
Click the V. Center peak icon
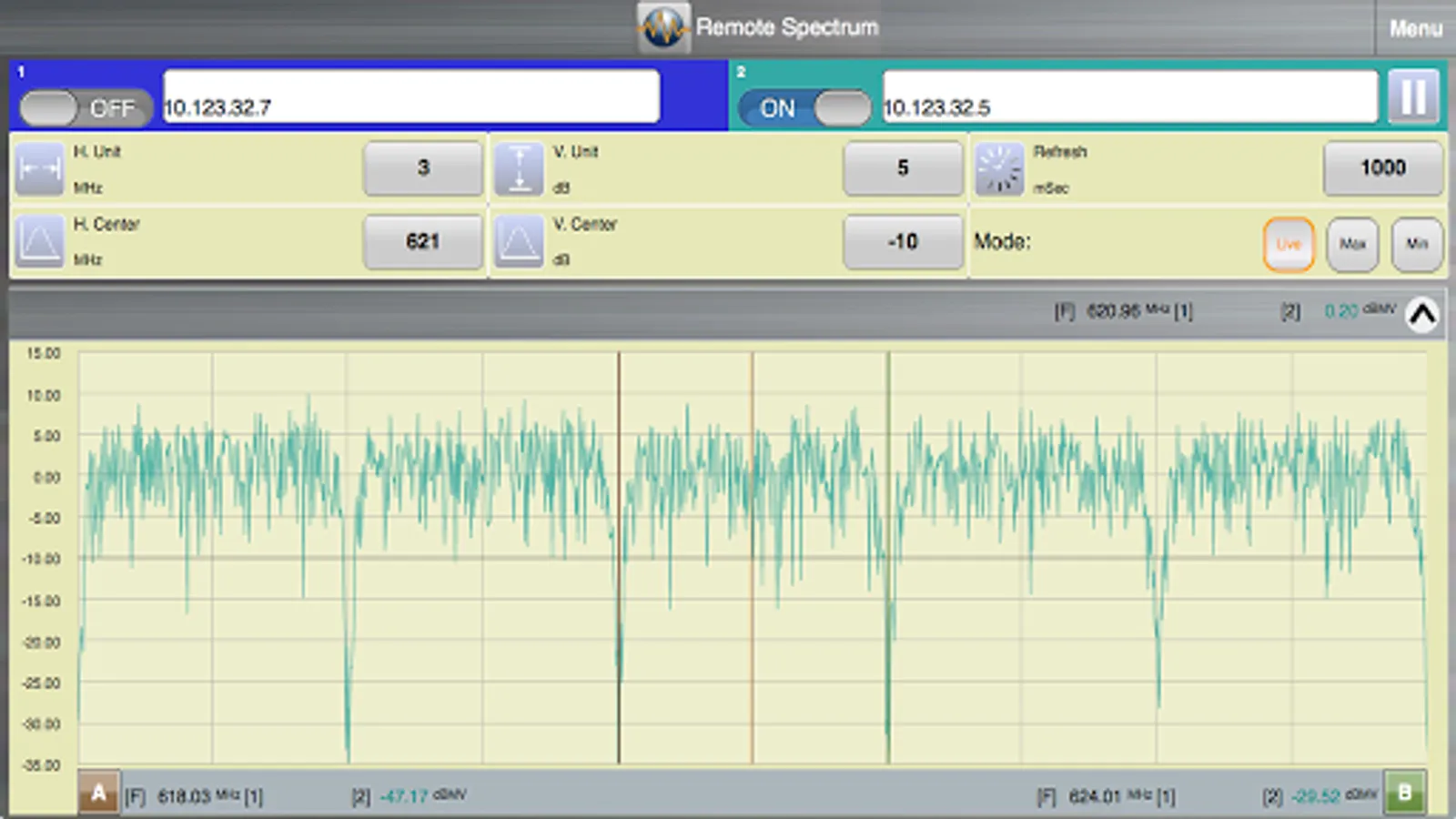pyautogui.click(x=519, y=242)
